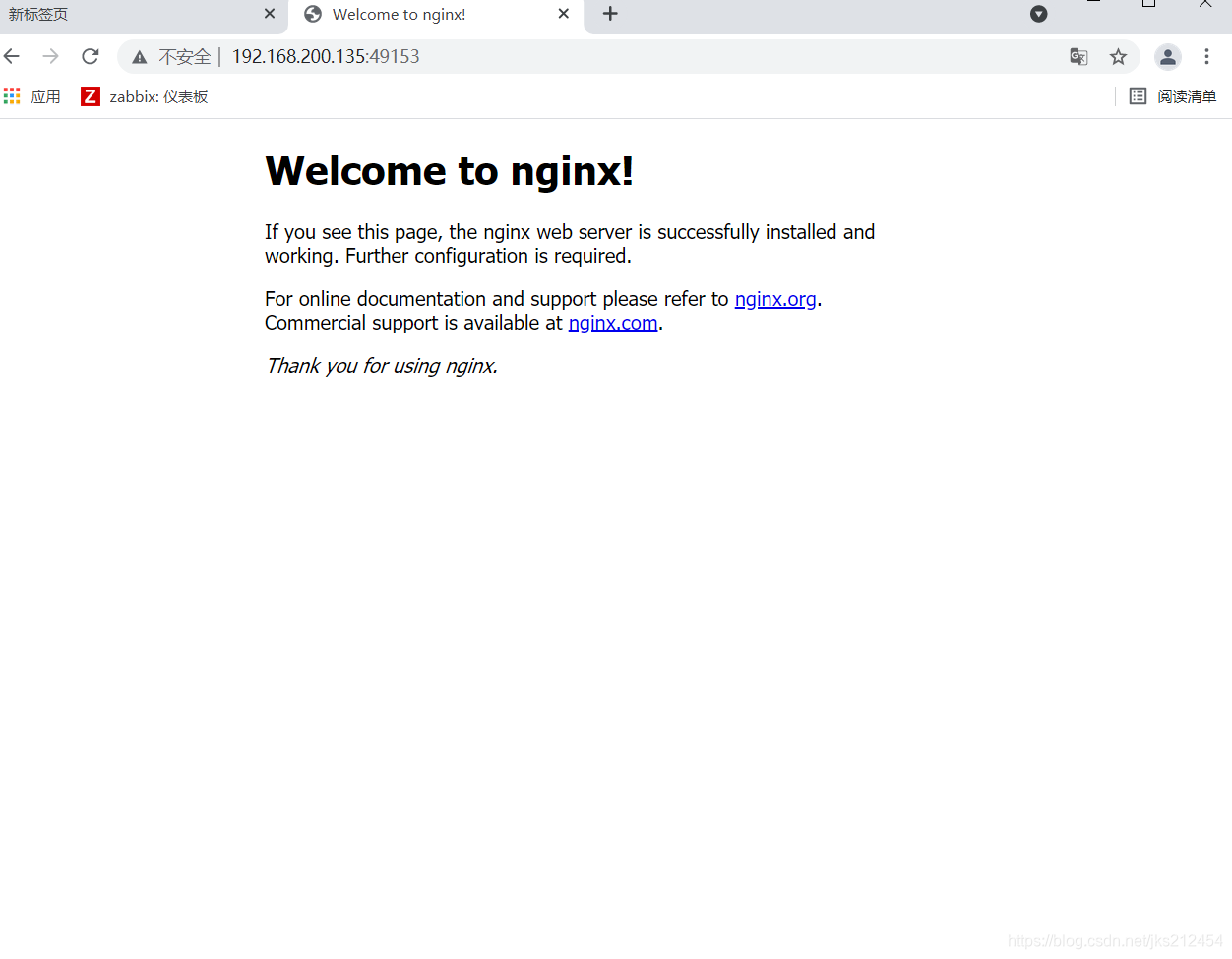The height and width of the screenshot is (959, 1232).
Task: Click the forward navigation arrow
Action: (x=51, y=56)
